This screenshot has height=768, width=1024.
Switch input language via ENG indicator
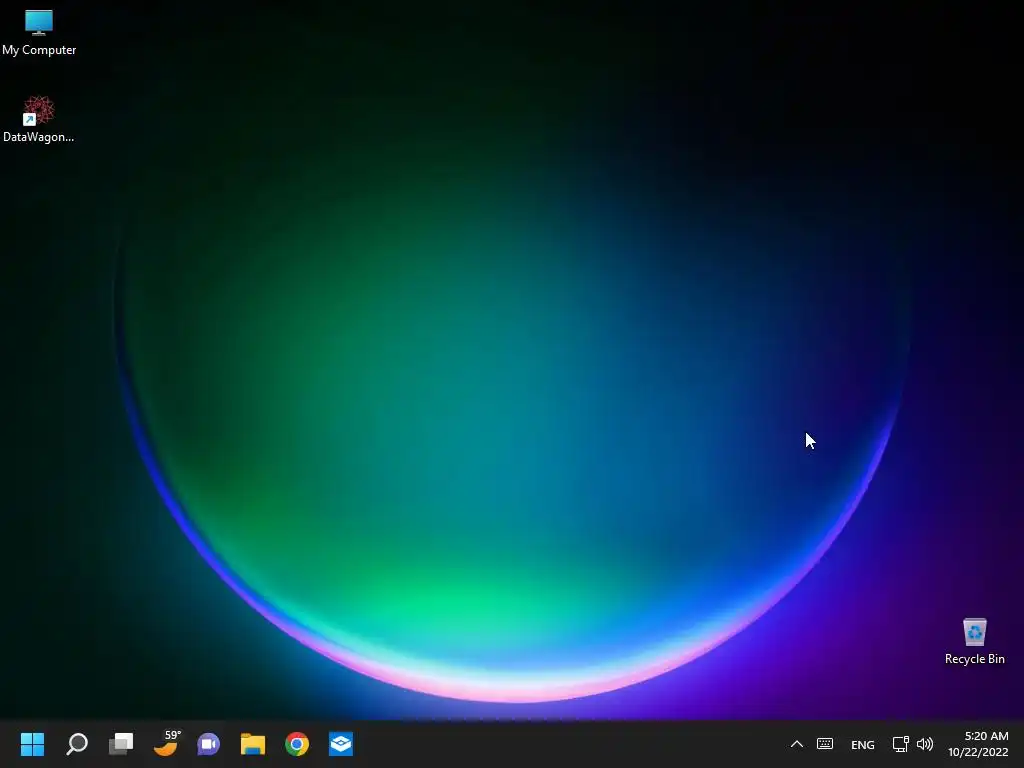(x=863, y=744)
